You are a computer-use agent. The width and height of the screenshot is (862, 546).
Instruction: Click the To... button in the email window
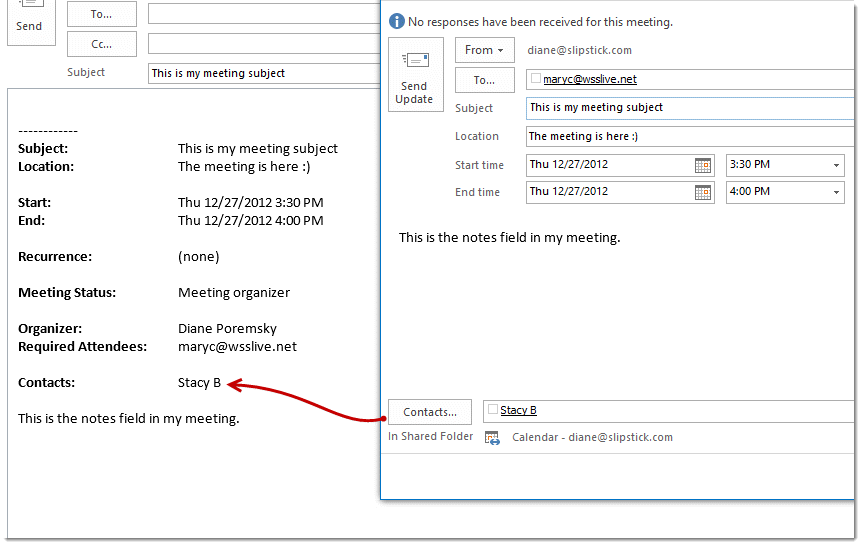pyautogui.click(x=101, y=14)
